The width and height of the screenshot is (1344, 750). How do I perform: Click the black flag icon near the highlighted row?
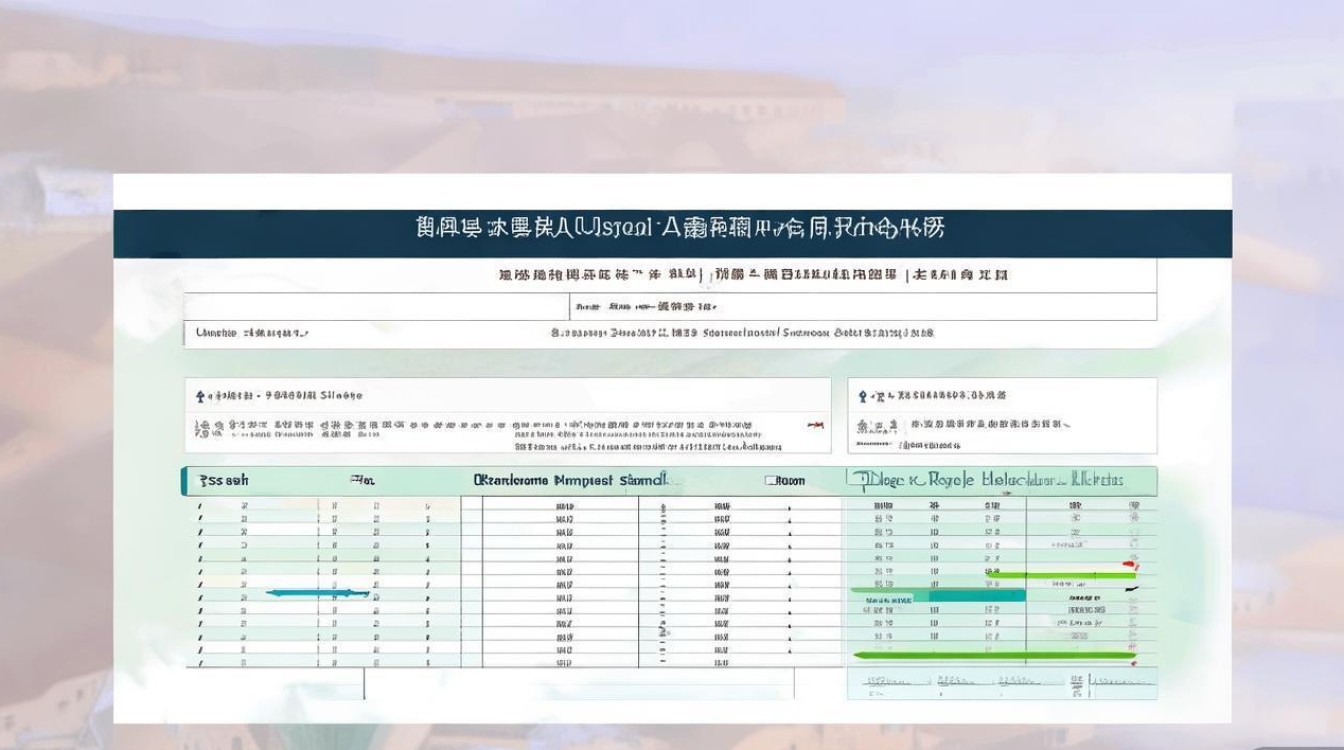coord(1133,588)
